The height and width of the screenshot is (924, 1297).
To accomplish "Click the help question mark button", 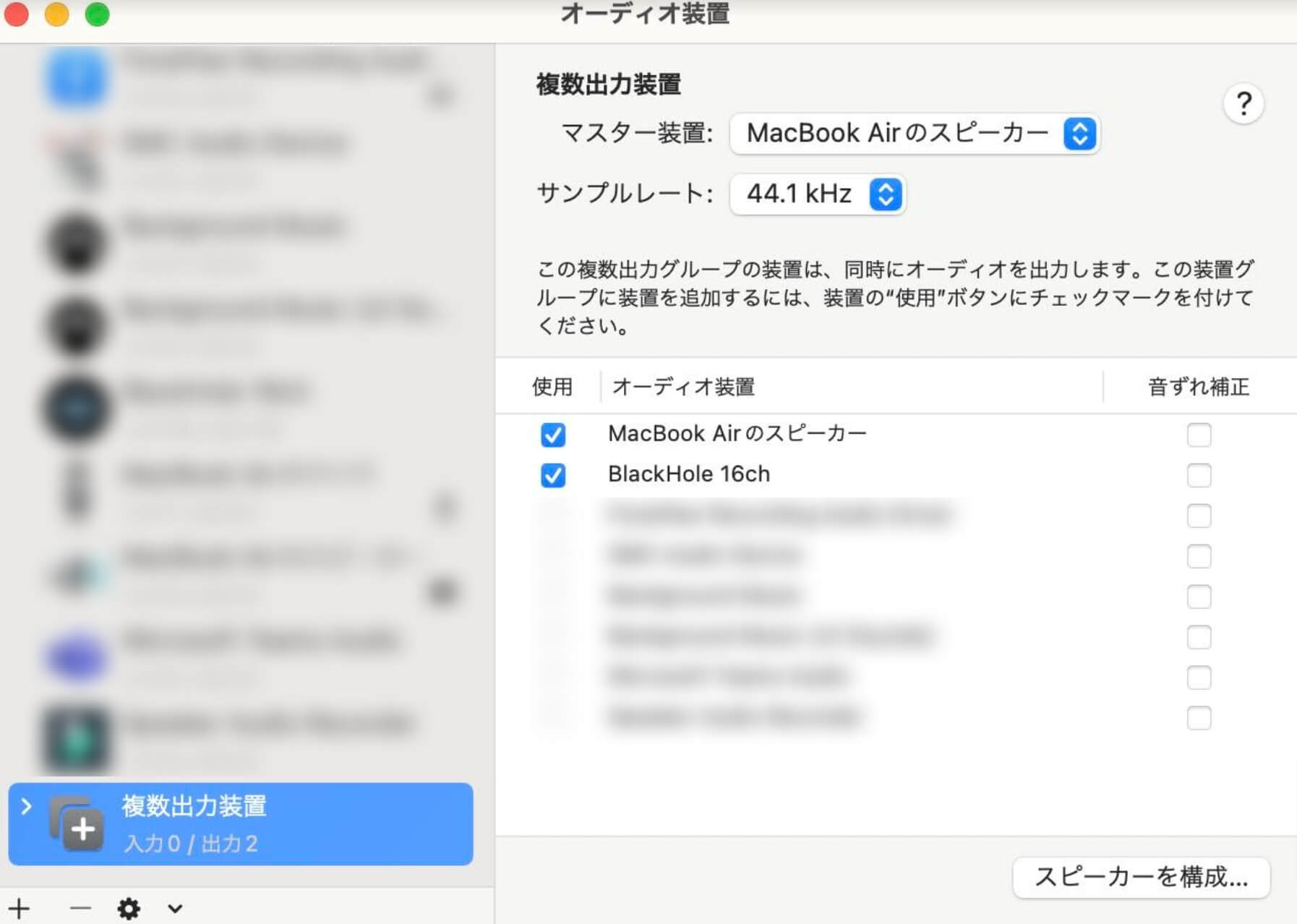I will coord(1243,104).
